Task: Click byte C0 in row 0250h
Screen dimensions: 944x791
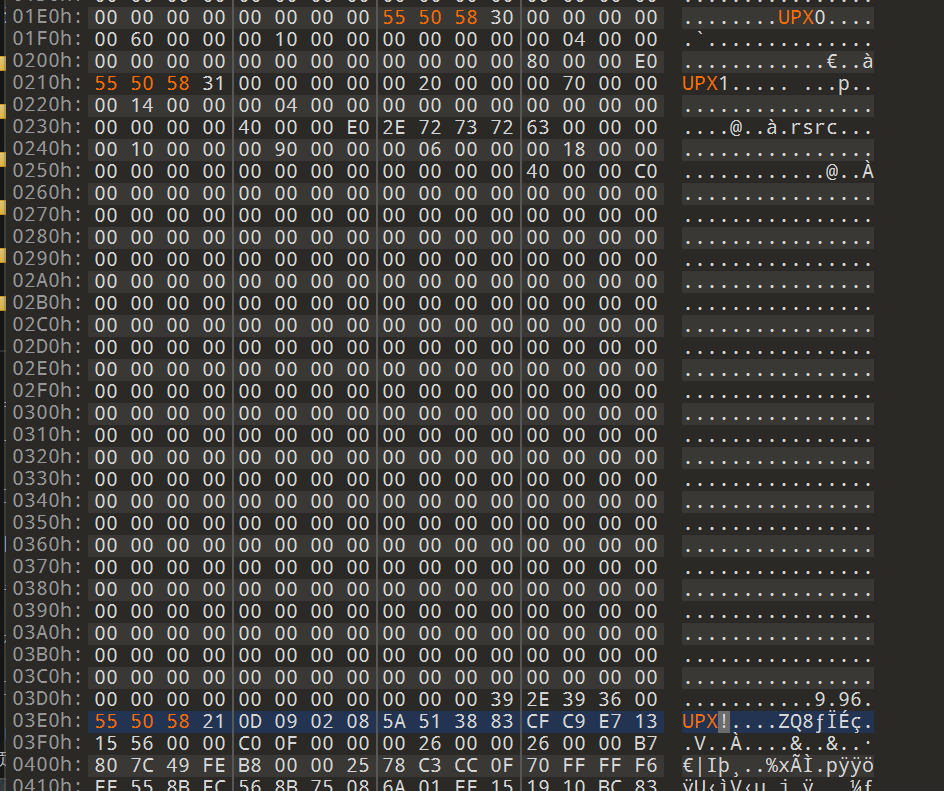Action: (x=645, y=172)
